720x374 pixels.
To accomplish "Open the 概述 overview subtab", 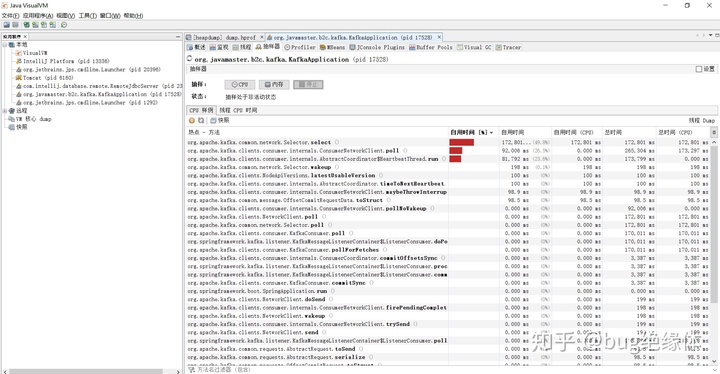I will coord(197,47).
